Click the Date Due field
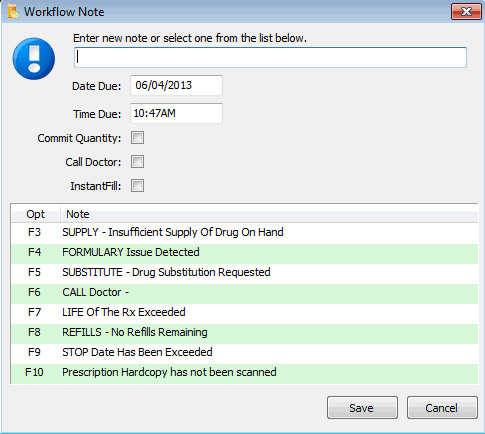Image resolution: width=485 pixels, height=434 pixels. (x=176, y=85)
